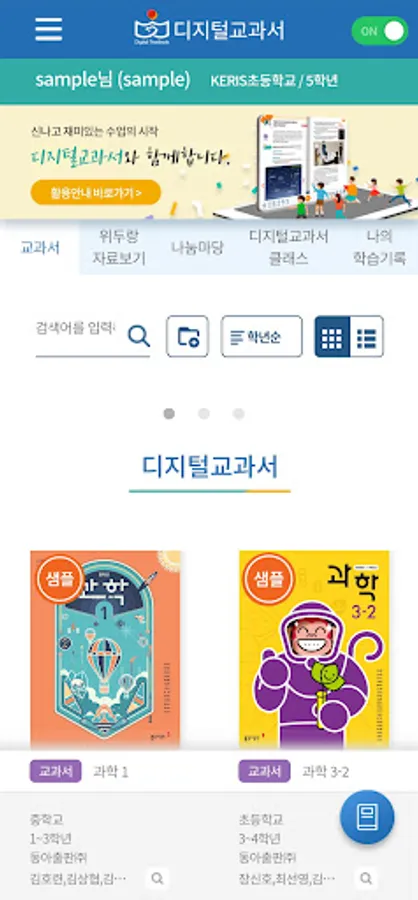The height and width of the screenshot is (900, 418).
Task: Click the 활용안내 바로가기 button
Action: tap(96, 192)
